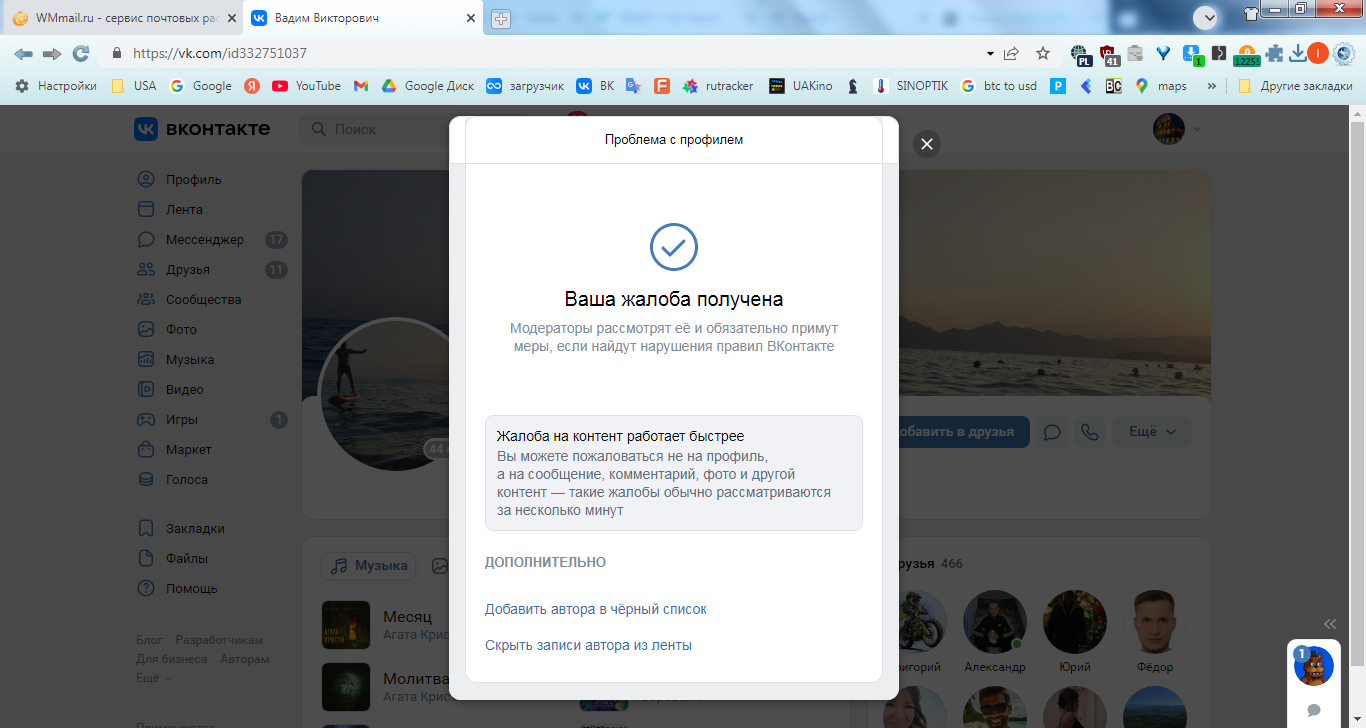Open friend Юрий's avatar
The height and width of the screenshot is (728, 1366).
click(1075, 622)
